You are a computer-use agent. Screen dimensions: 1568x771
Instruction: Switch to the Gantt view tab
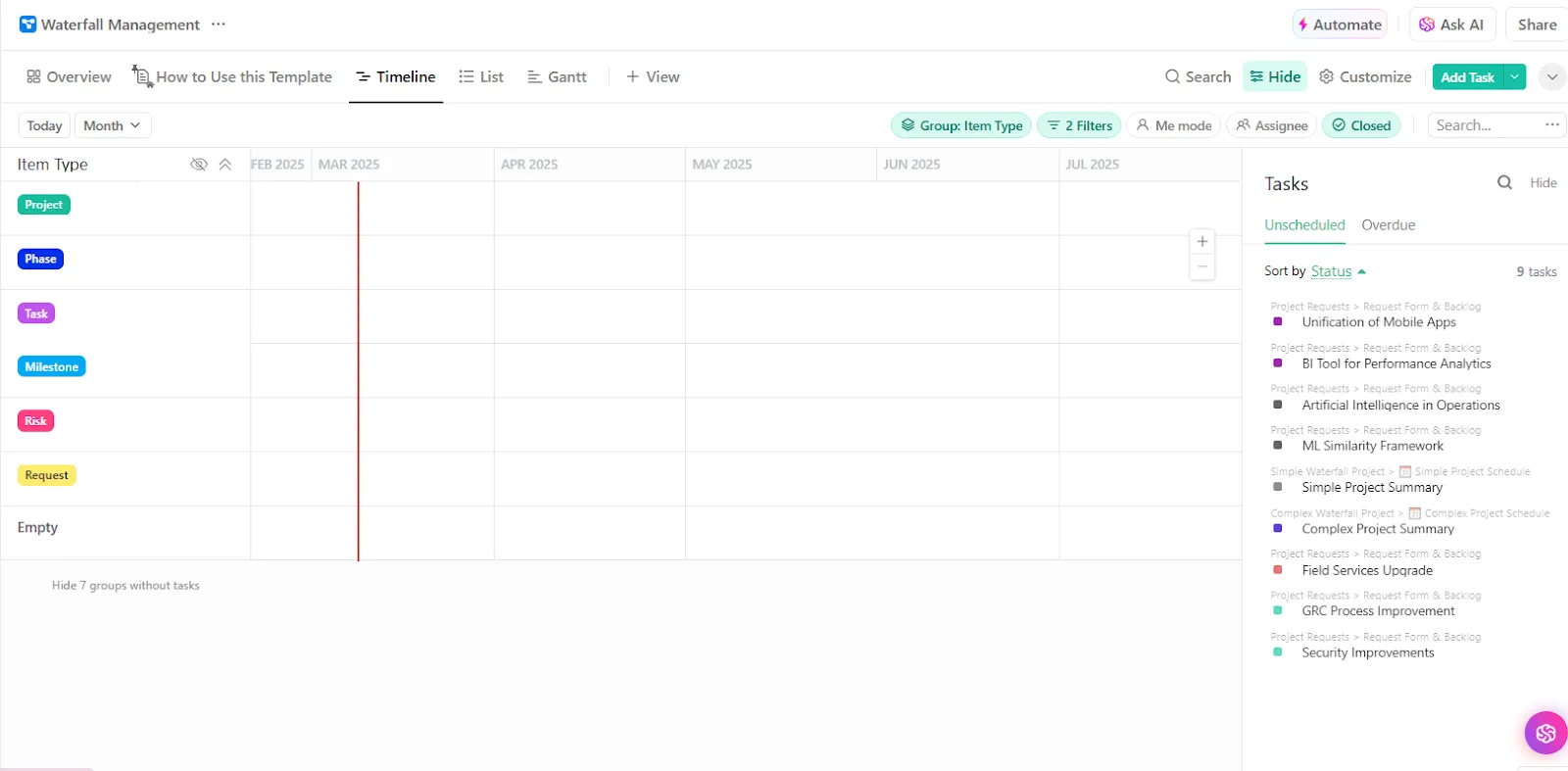[557, 76]
